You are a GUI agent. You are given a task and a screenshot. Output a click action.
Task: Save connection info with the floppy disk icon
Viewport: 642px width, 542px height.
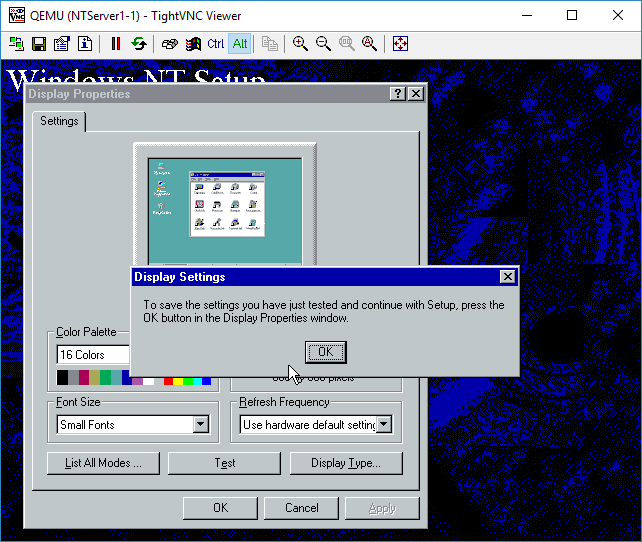(39, 44)
